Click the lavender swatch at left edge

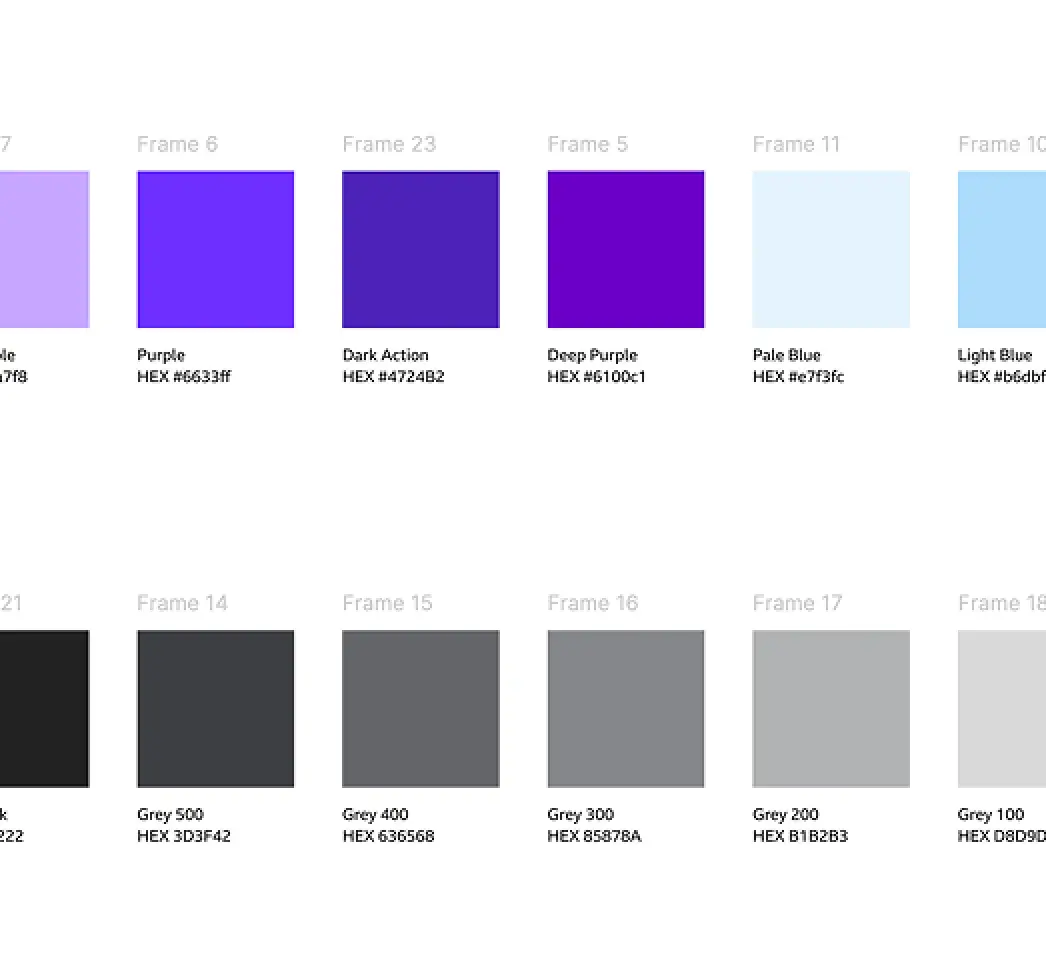click(44, 249)
